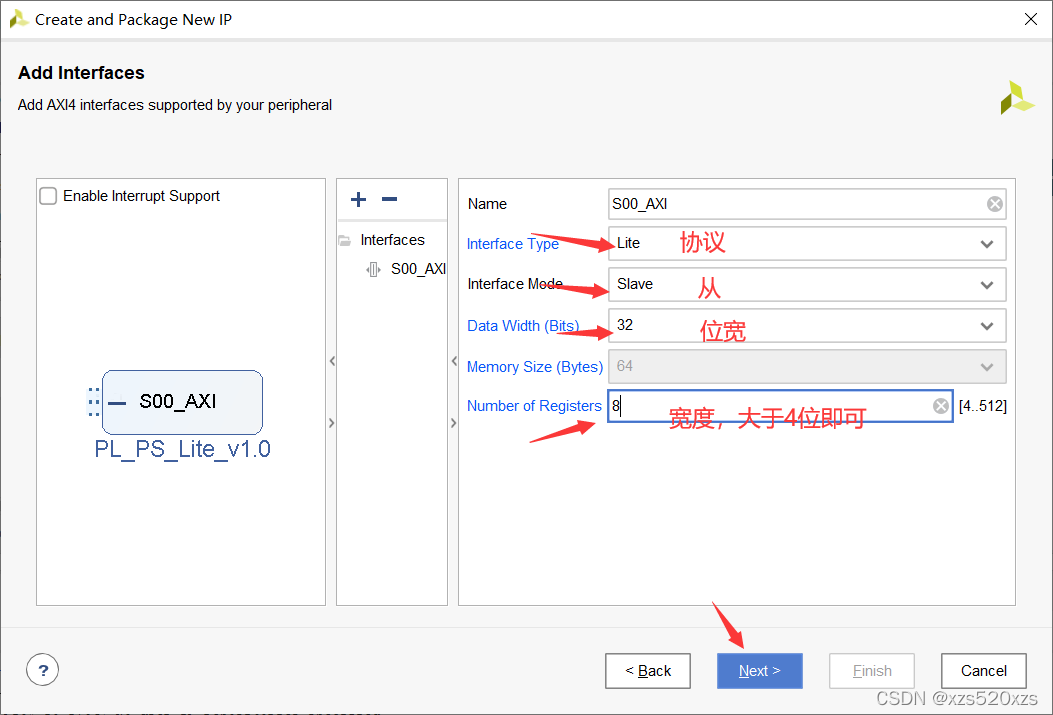Viewport: 1053px width, 715px height.
Task: Select the Interfaces tree root
Action: 392,240
